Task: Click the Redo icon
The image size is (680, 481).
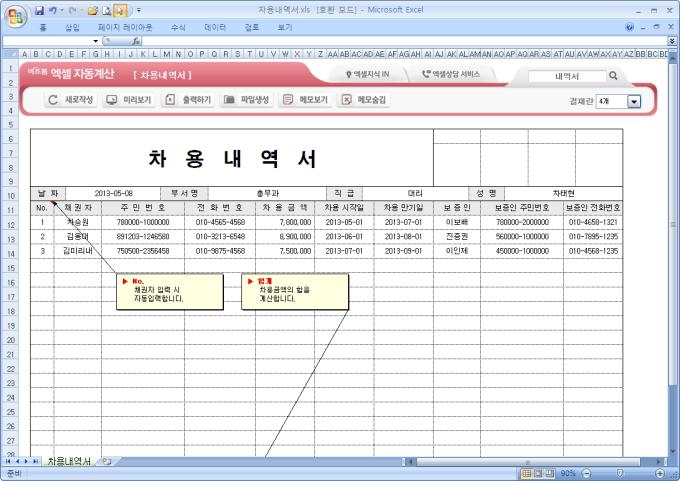Action: 72,10
